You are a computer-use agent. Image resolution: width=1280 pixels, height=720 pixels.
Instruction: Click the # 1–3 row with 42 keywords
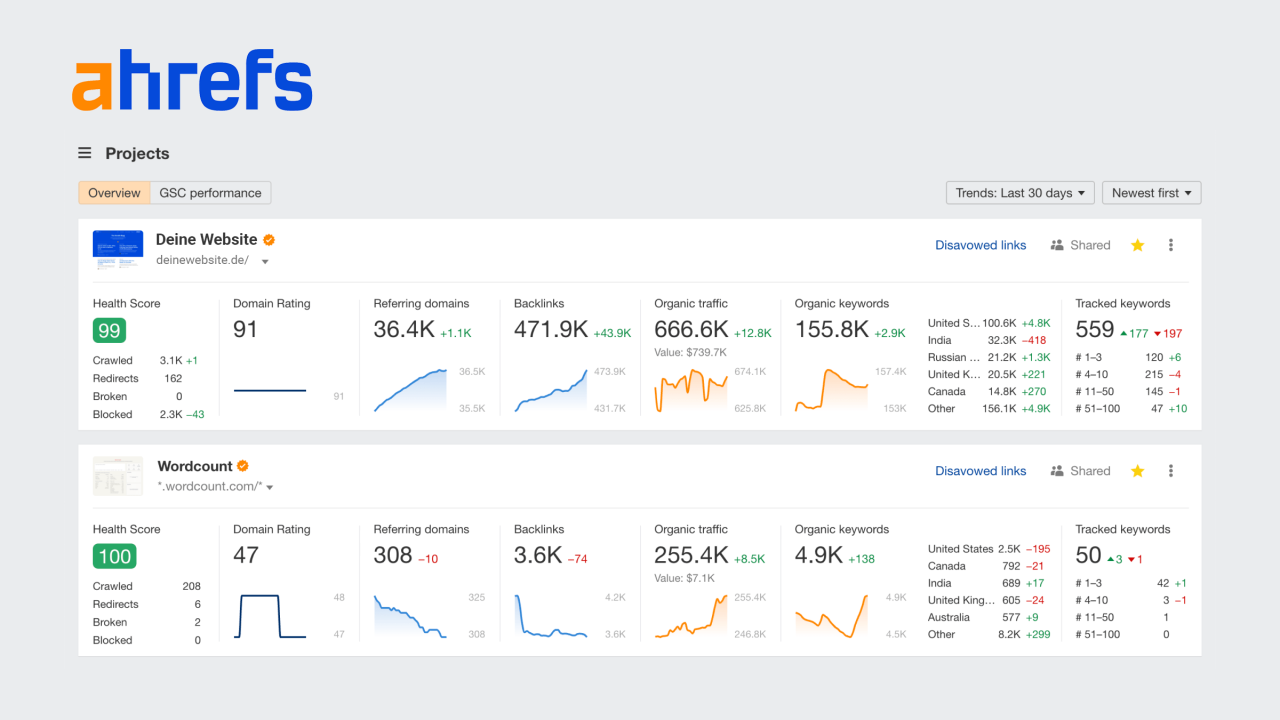pos(1131,583)
